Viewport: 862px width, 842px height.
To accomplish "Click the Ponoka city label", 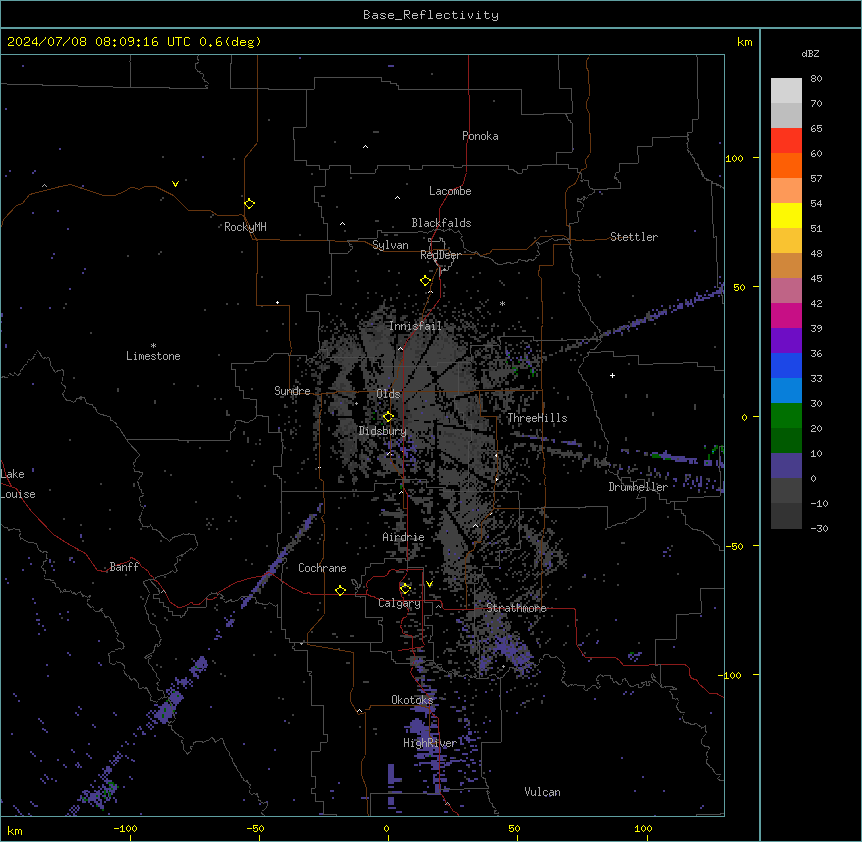I will (x=480, y=136).
